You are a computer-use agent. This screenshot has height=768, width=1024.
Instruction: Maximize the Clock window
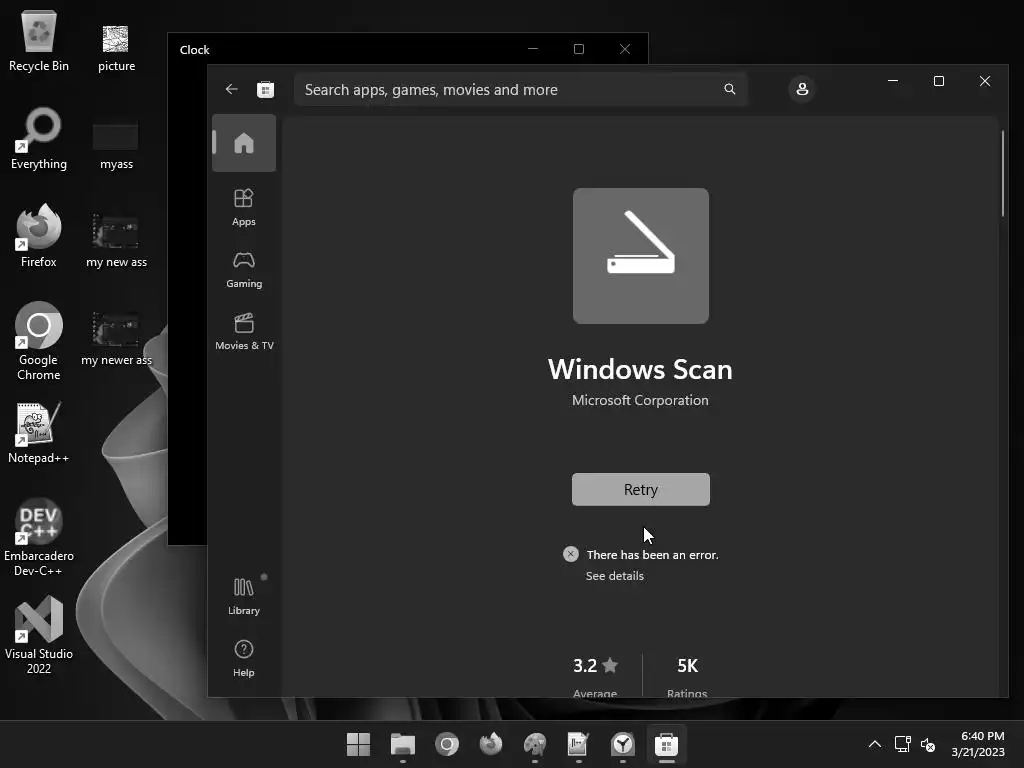(x=579, y=49)
